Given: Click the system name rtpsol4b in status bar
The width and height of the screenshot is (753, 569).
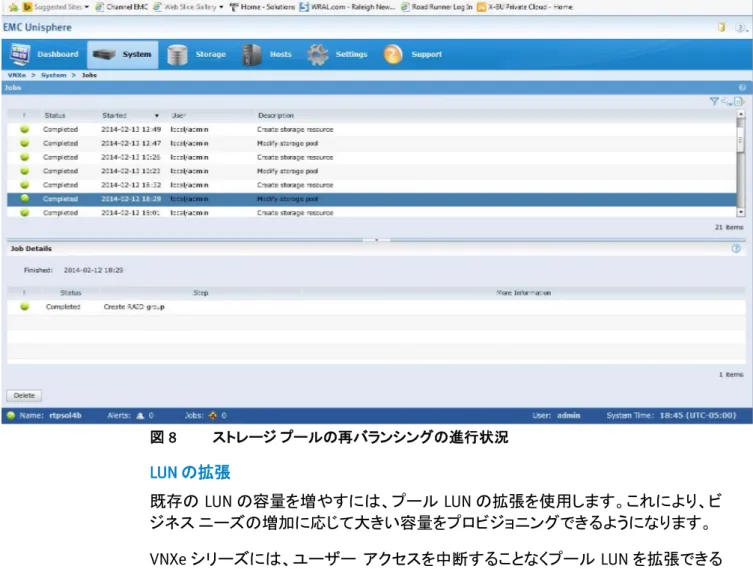Looking at the screenshot, I should tap(65, 416).
